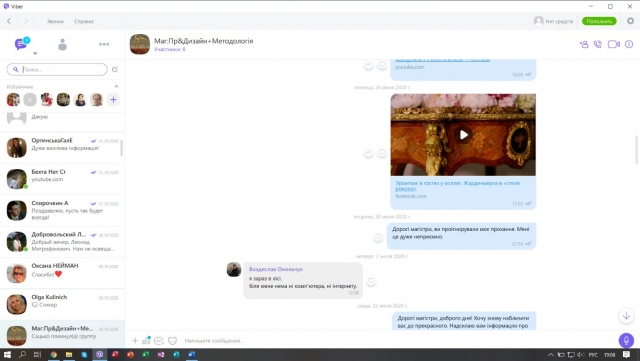Viewport: 640px width, 361px height.
Task: Add a participant to the group chat
Action: tap(584, 44)
